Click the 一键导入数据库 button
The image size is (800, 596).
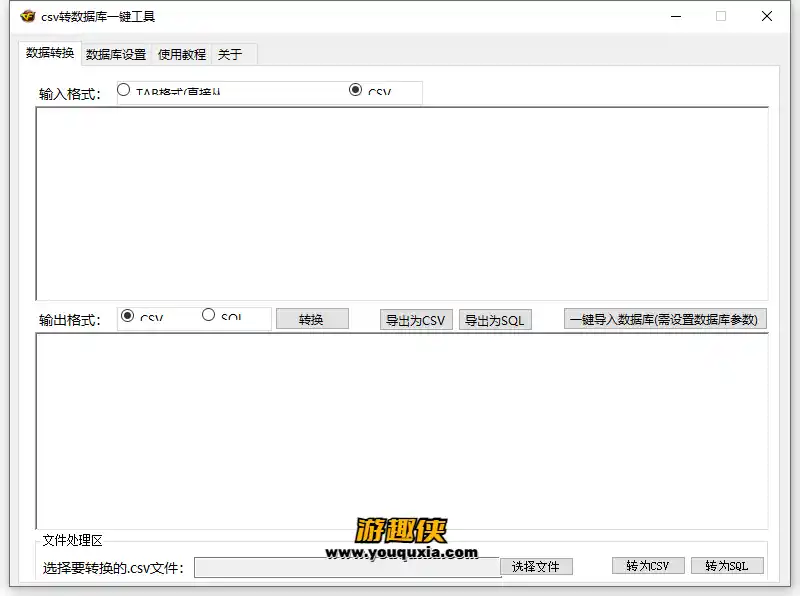point(665,319)
